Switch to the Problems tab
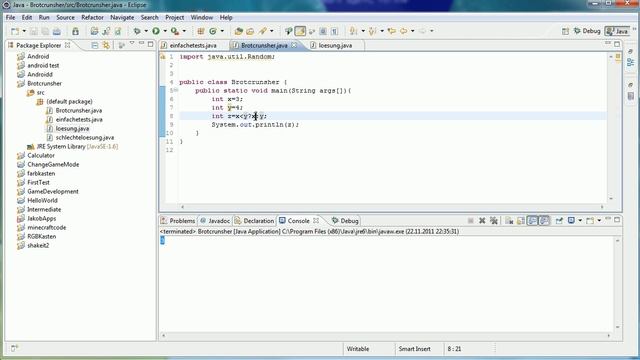 tap(178, 220)
